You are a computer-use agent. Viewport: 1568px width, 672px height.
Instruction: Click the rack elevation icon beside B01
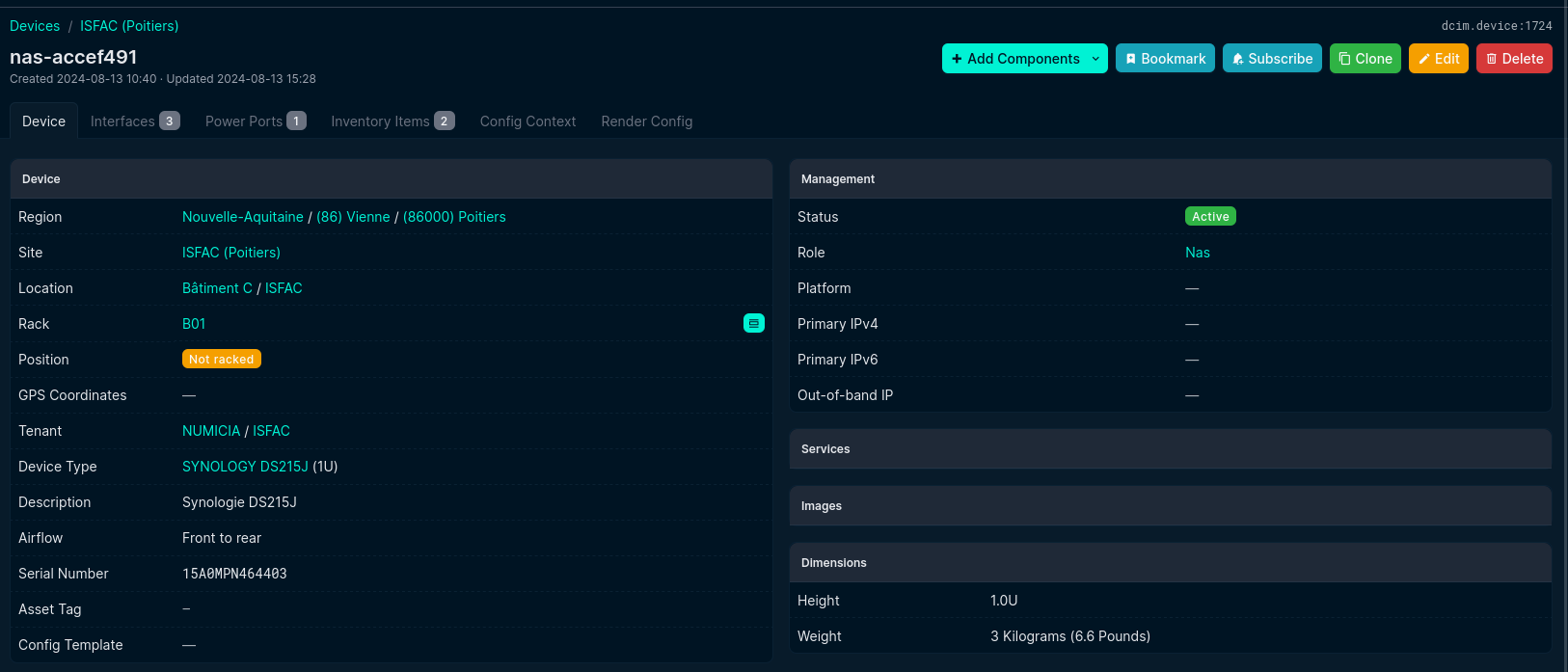point(753,324)
